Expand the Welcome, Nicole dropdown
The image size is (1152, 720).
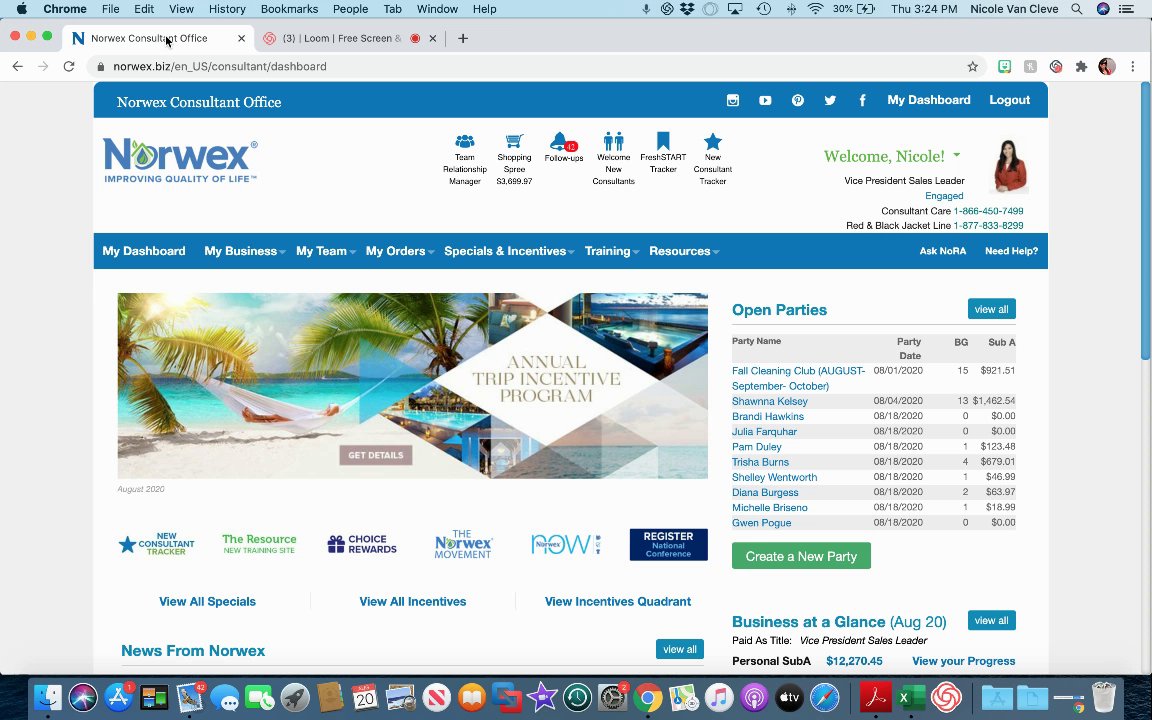click(957, 155)
